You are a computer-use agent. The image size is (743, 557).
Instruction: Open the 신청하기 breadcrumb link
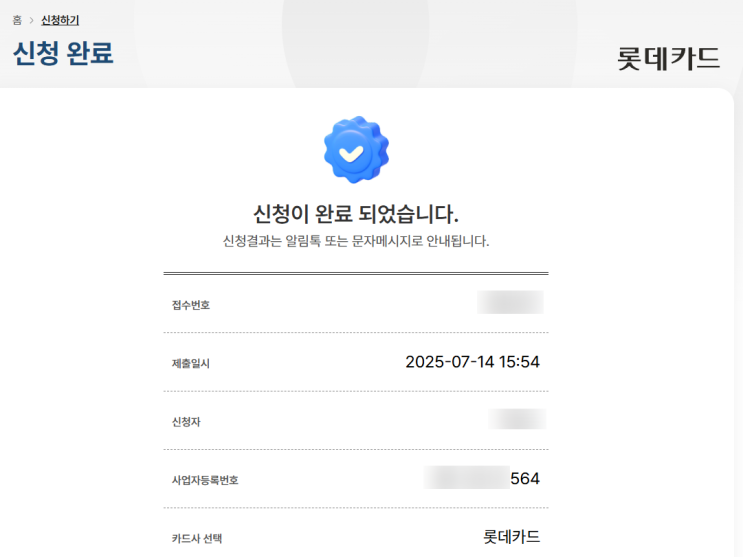(x=60, y=20)
